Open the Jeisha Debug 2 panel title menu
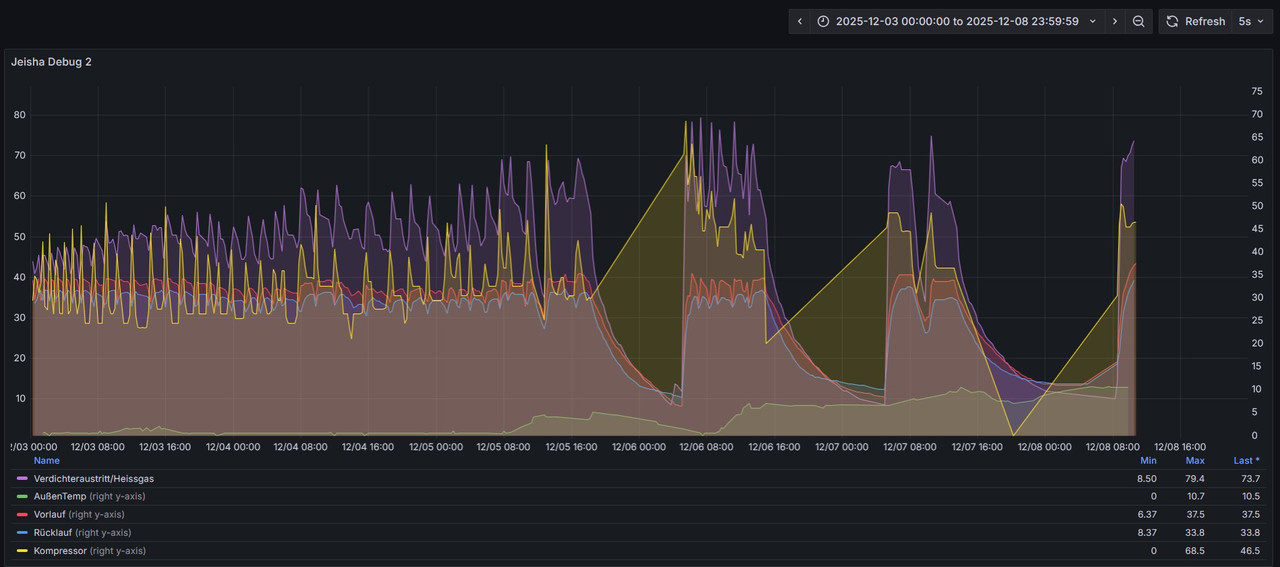Screen dimensions: 1280x567 [51, 62]
